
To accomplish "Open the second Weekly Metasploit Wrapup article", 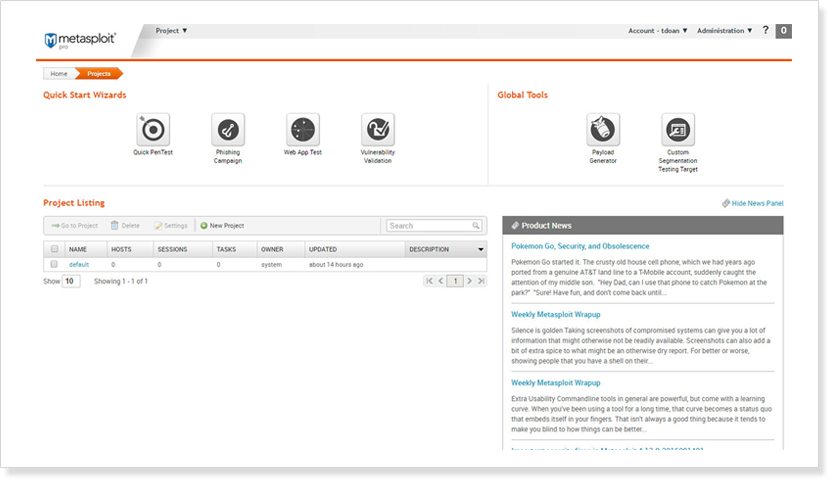I will tap(556, 383).
